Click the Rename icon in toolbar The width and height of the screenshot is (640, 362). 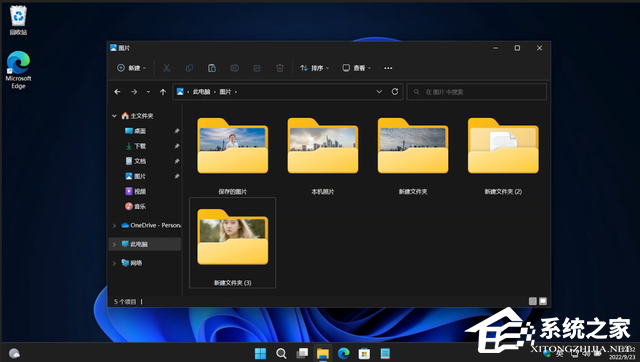[x=234, y=68]
